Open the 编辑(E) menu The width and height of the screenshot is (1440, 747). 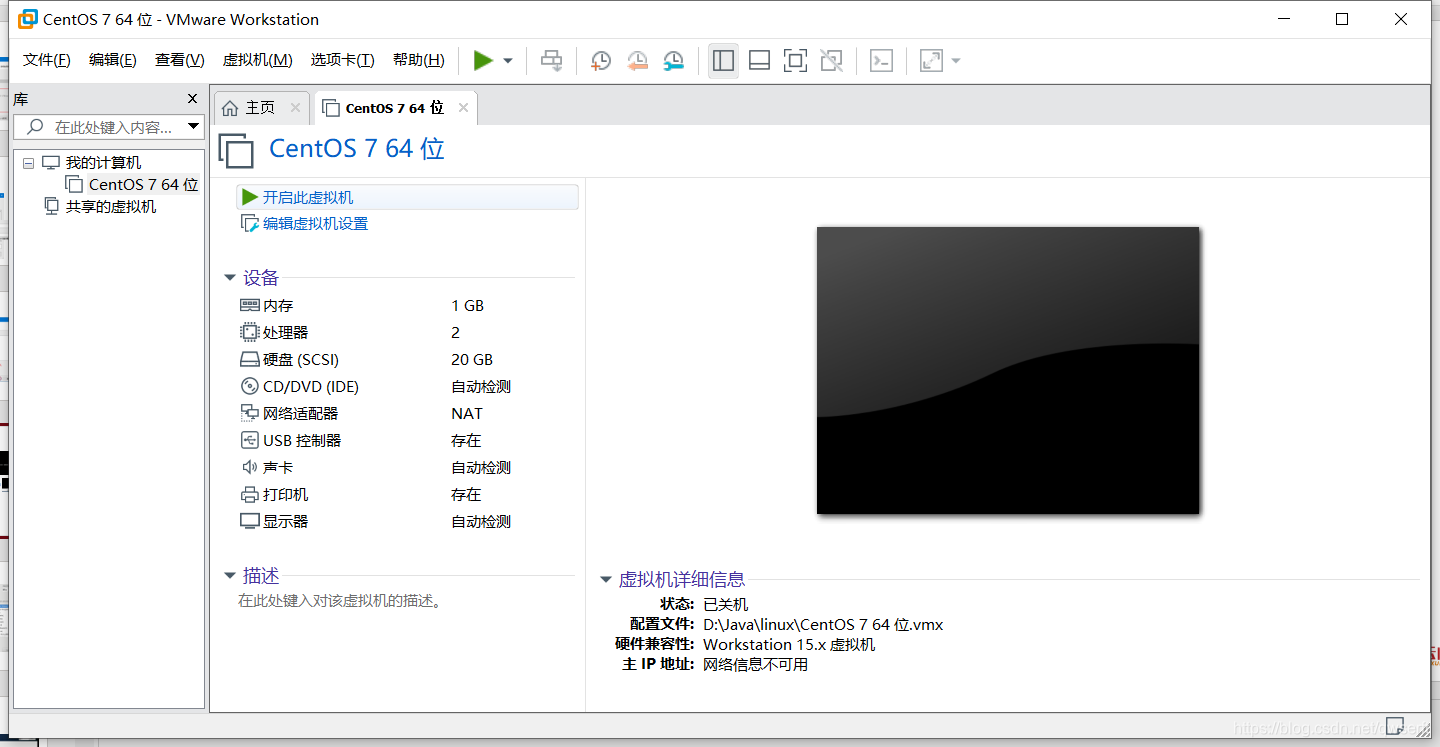coord(113,60)
